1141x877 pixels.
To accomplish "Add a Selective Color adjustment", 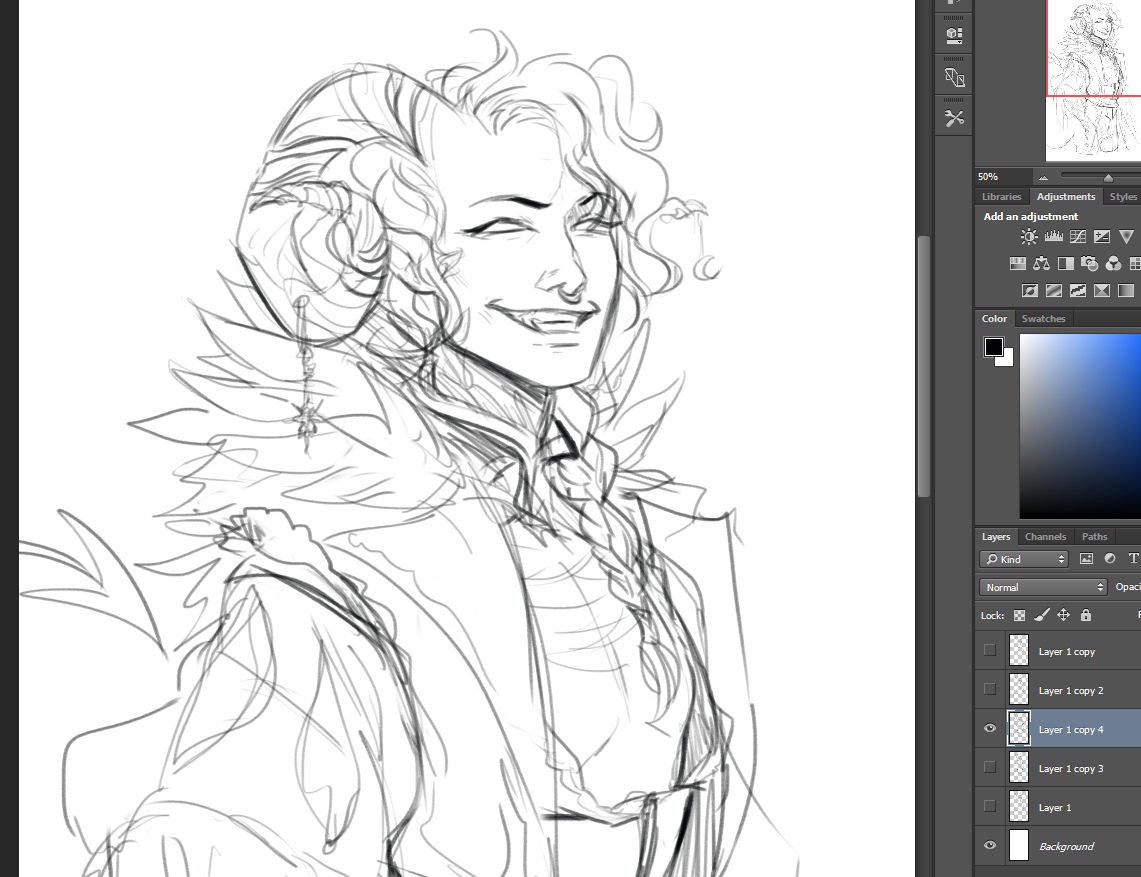I will point(1102,291).
